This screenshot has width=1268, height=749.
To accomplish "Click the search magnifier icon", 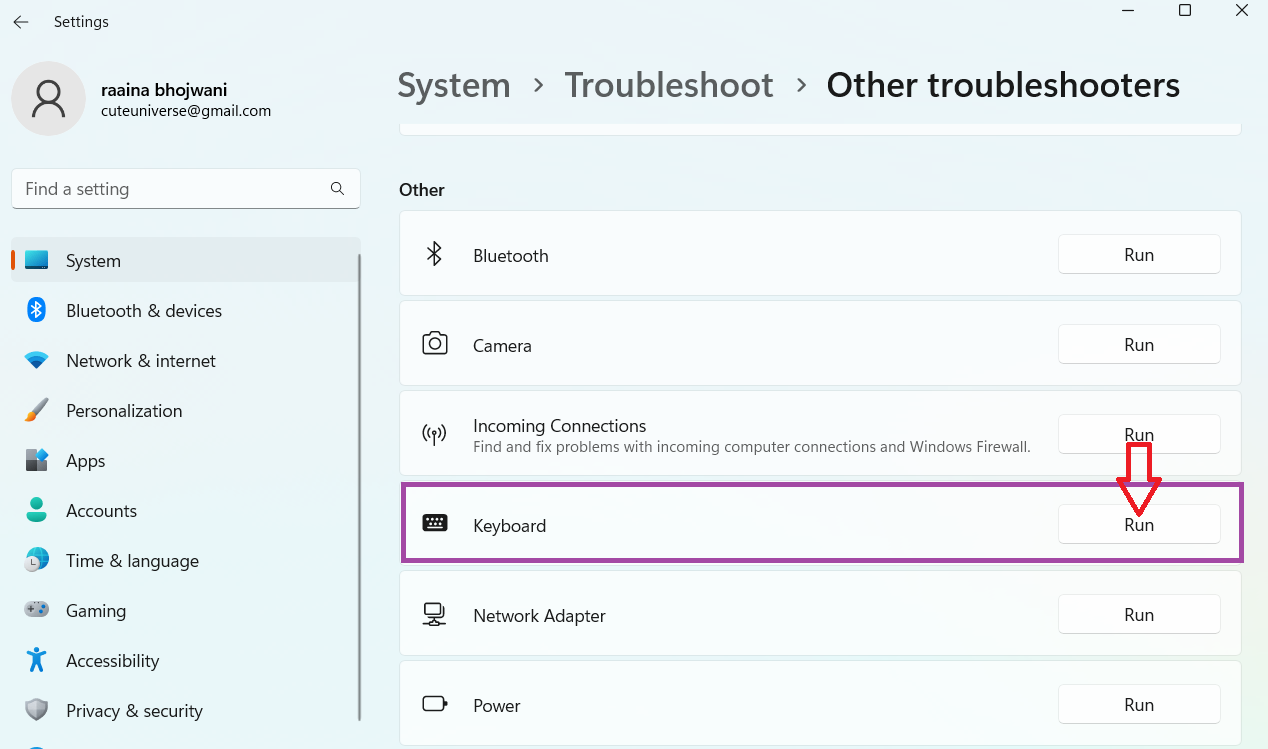I will click(x=337, y=188).
